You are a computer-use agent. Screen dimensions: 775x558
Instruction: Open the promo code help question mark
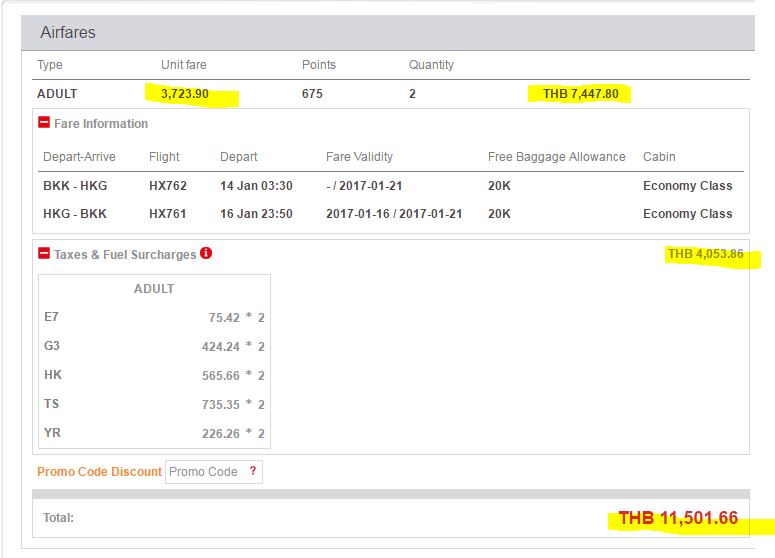click(253, 471)
